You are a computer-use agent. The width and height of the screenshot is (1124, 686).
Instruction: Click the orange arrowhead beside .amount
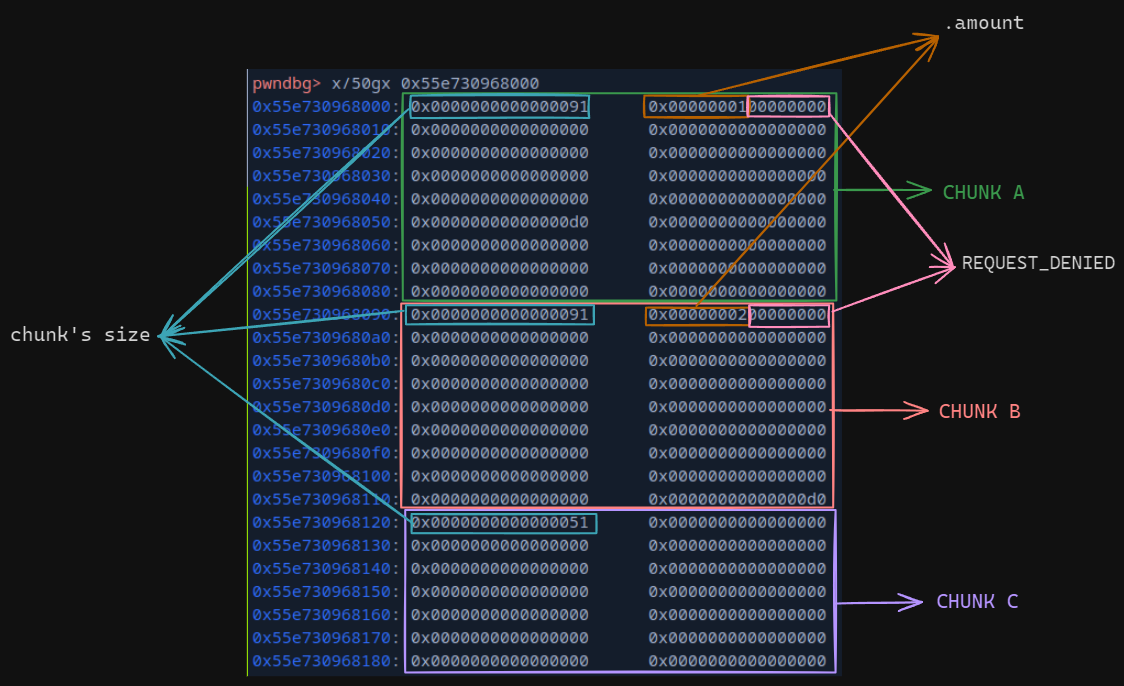click(x=929, y=40)
